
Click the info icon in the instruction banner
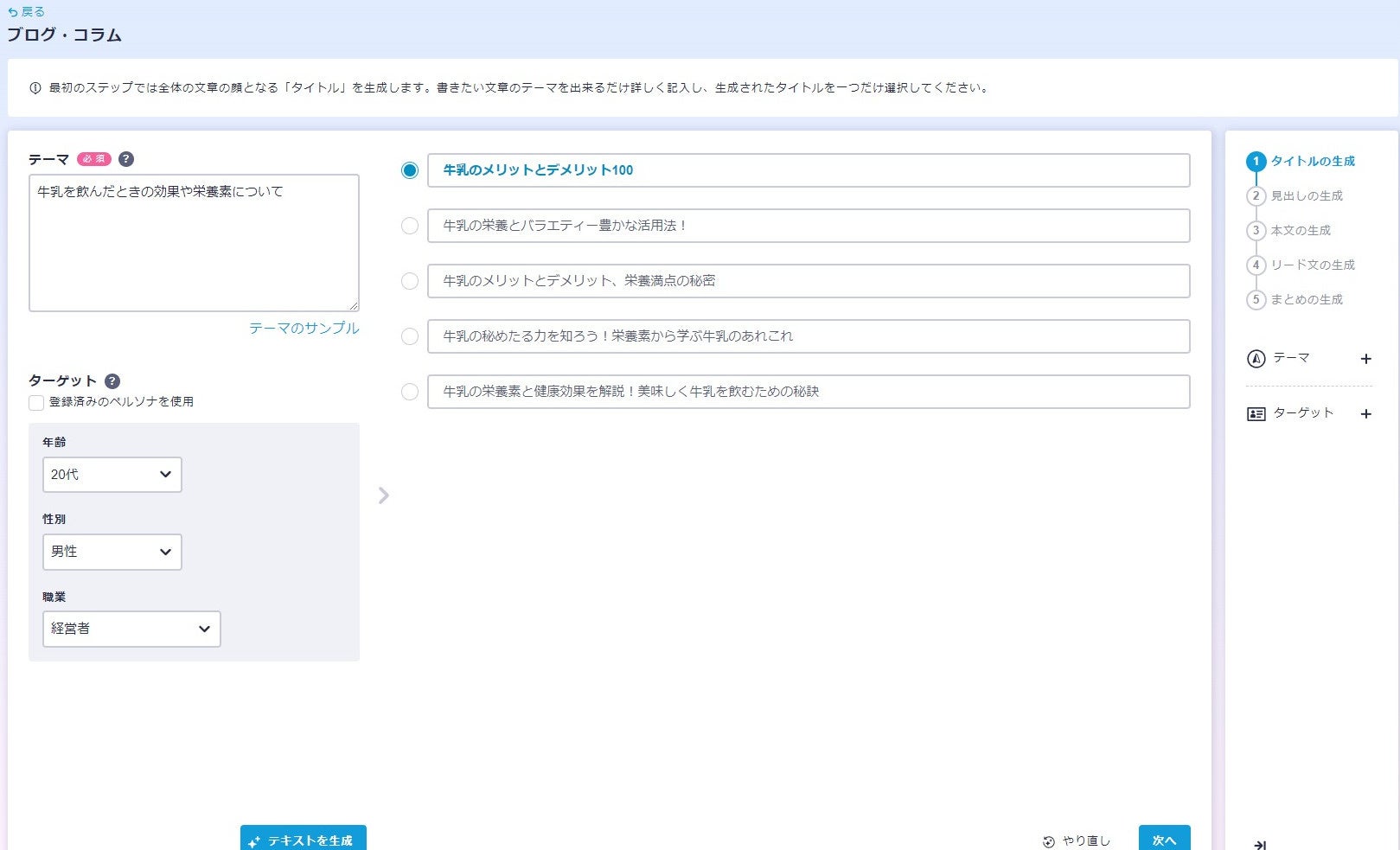click(x=35, y=88)
